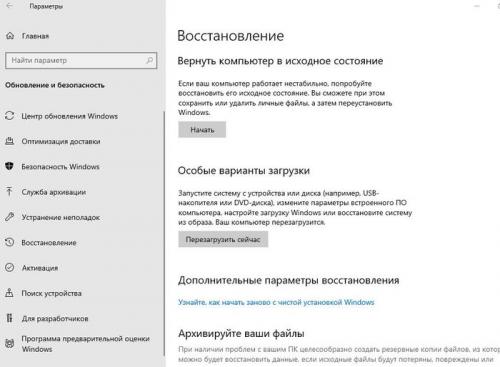Click the Для разработчиков tools icon
Image resolution: width=500 pixels, height=367 pixels.
coord(9,318)
